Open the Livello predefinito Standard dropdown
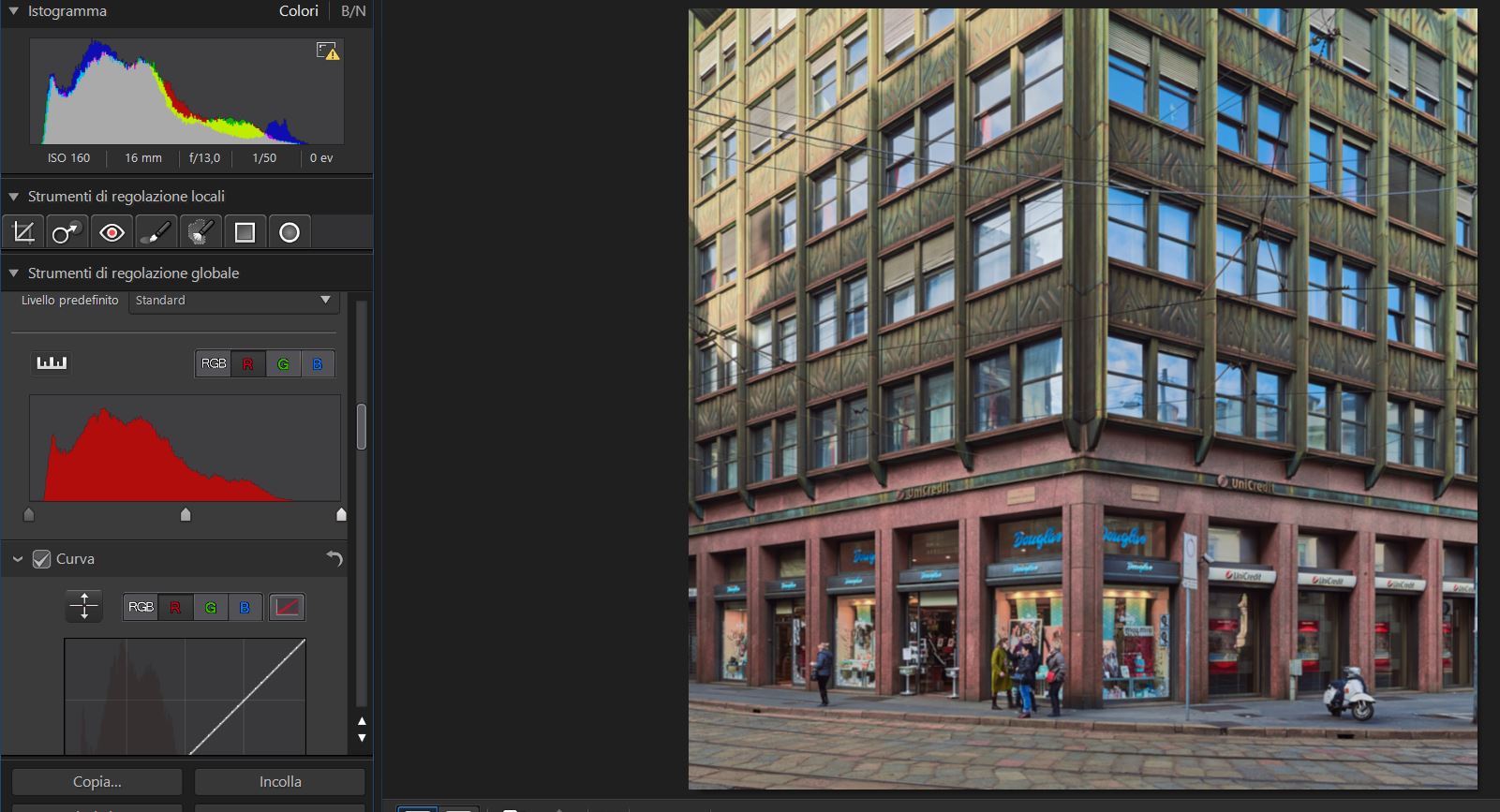The height and width of the screenshot is (812, 1500). coord(232,301)
